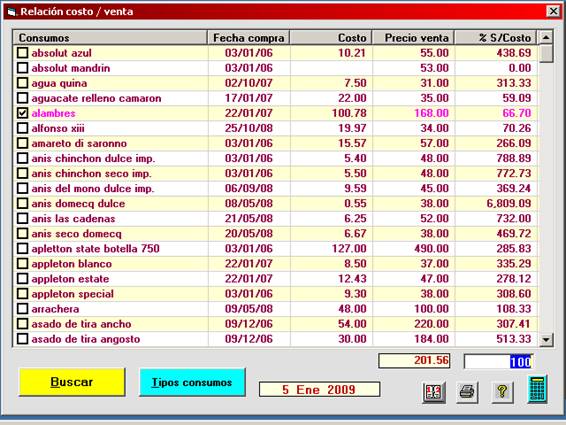Click the scroll up arrow in the list
Screen dimensions: 566x425
[546, 37]
